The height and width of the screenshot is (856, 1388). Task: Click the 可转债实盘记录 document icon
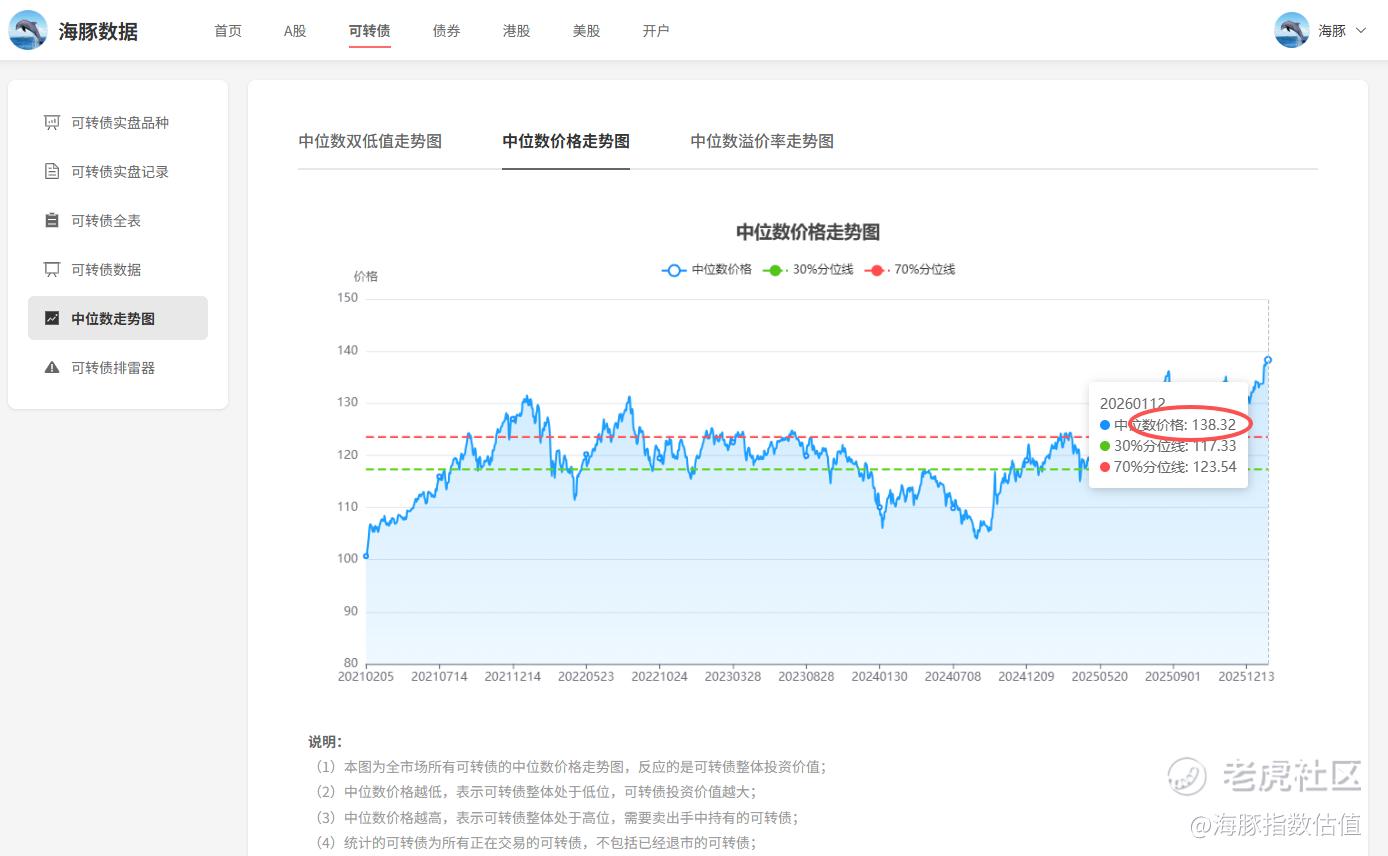52,172
